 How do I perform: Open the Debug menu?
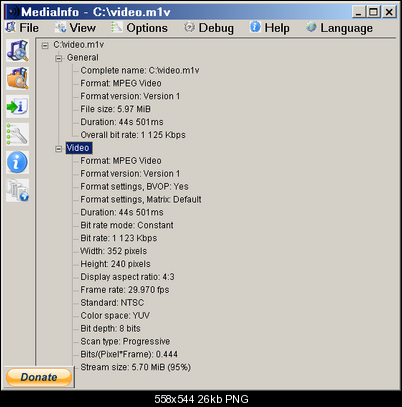pos(209,28)
